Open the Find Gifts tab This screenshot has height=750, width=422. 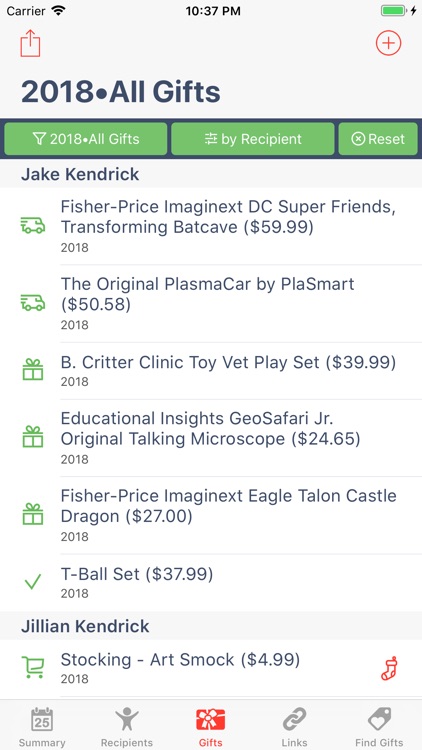[379, 727]
